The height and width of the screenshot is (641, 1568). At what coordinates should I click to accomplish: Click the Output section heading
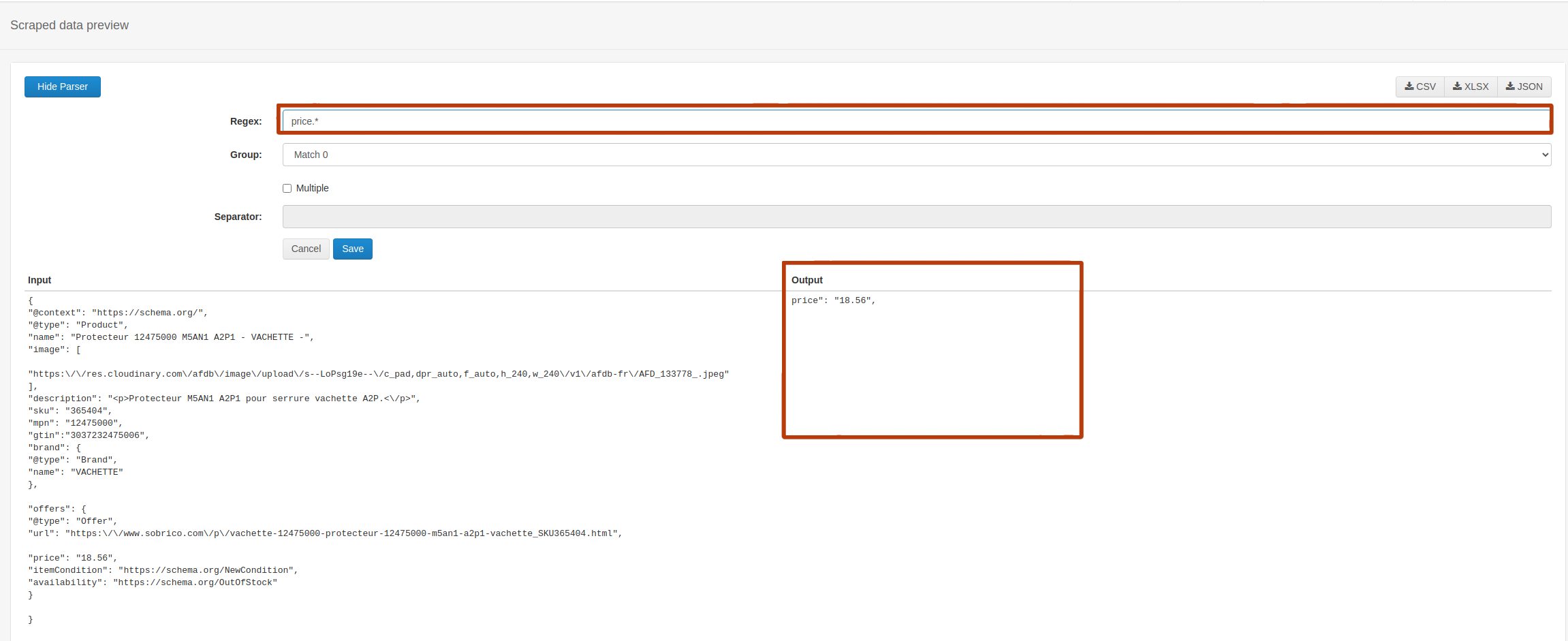click(x=807, y=280)
